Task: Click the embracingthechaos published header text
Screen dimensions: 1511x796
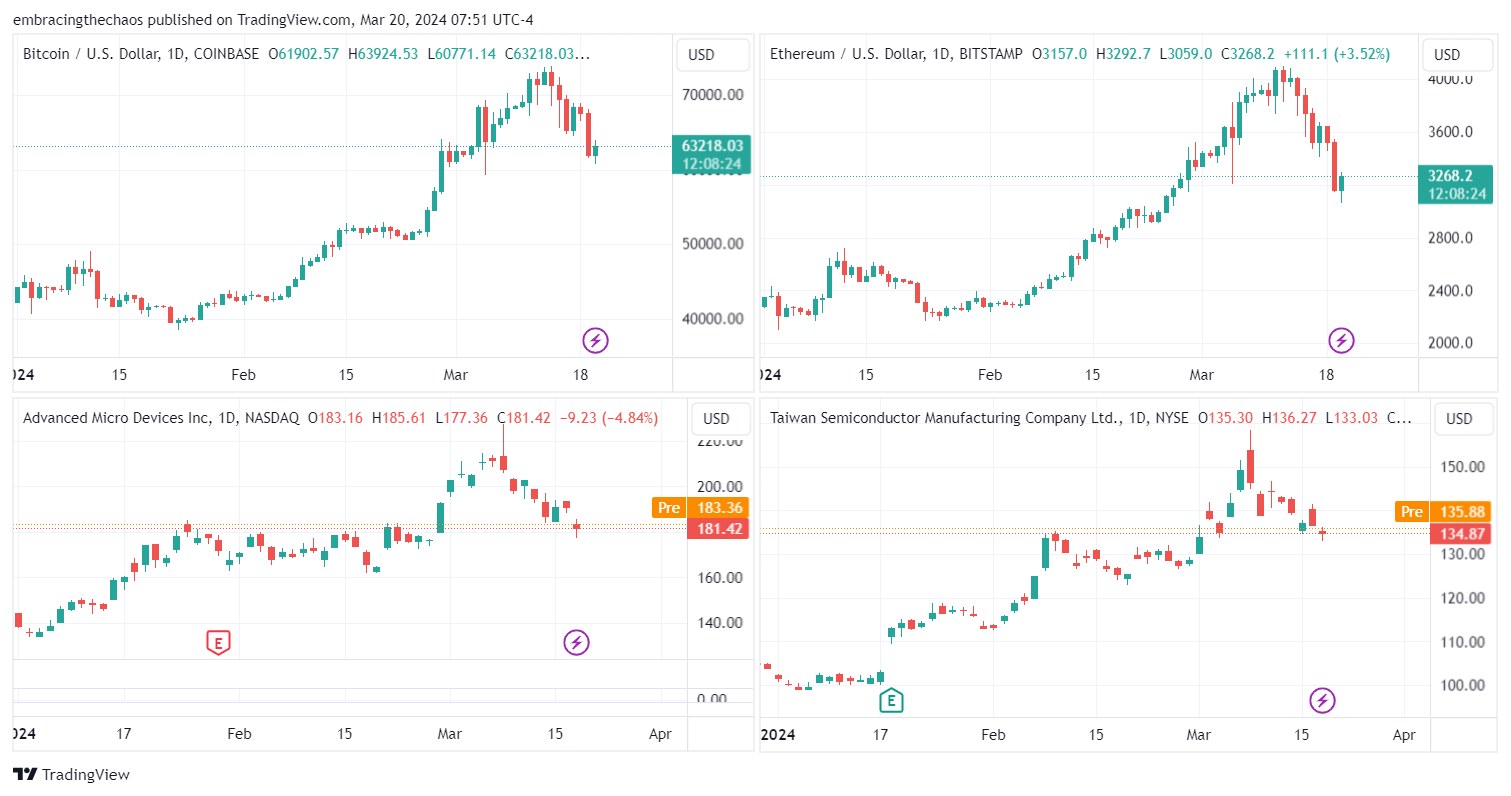Action: click(273, 19)
